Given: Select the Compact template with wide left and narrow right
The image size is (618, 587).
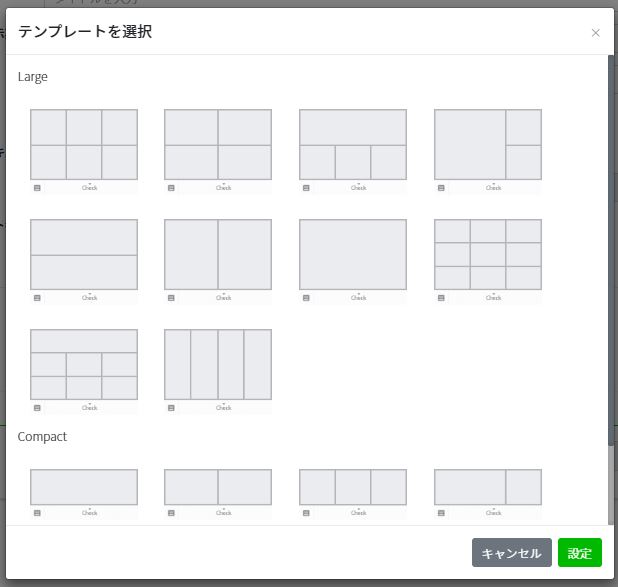Looking at the screenshot, I should tap(488, 487).
